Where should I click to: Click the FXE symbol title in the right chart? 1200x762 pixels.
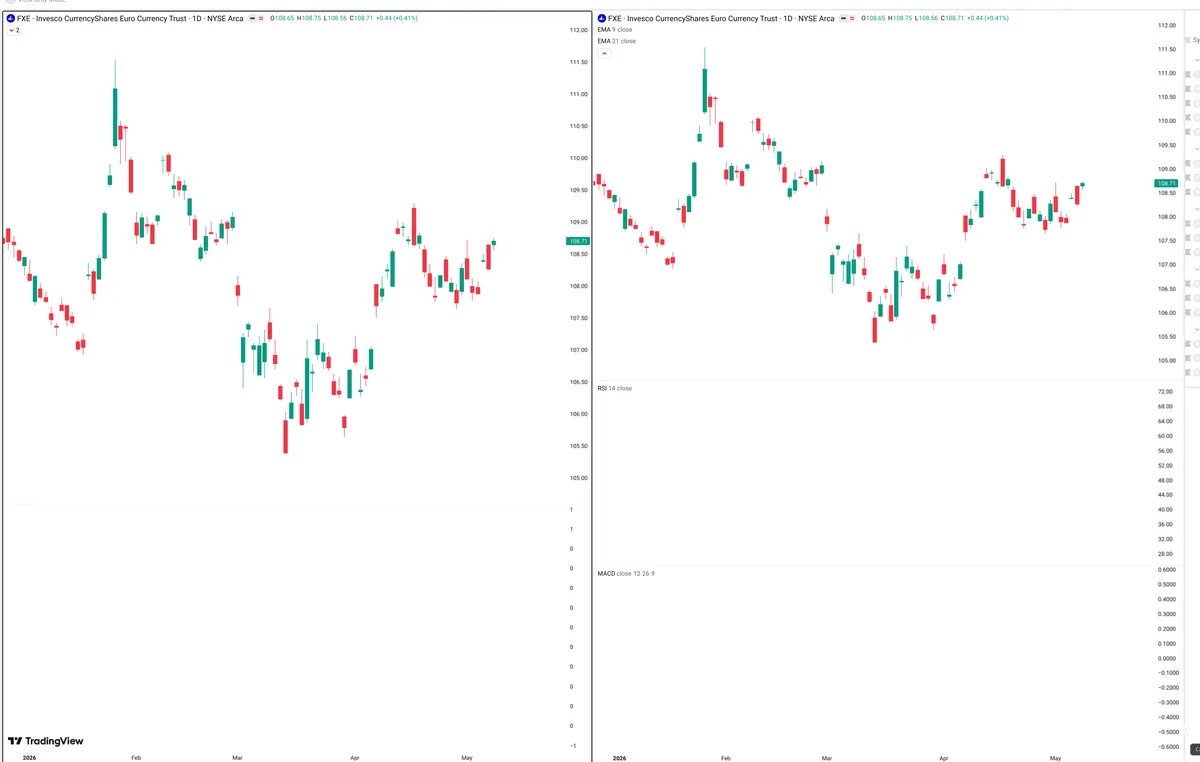[721, 18]
